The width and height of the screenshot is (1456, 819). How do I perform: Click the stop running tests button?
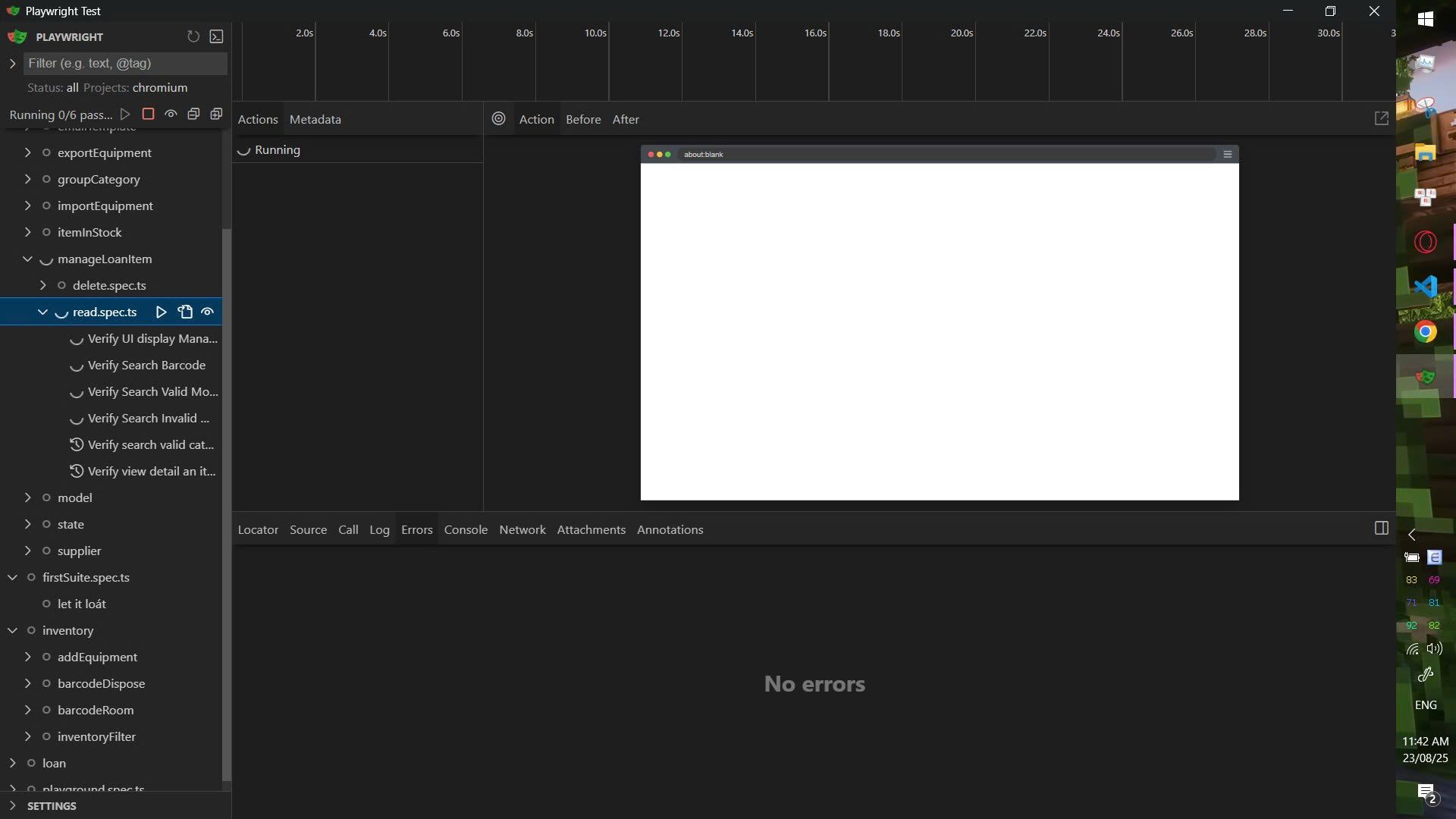(x=149, y=114)
